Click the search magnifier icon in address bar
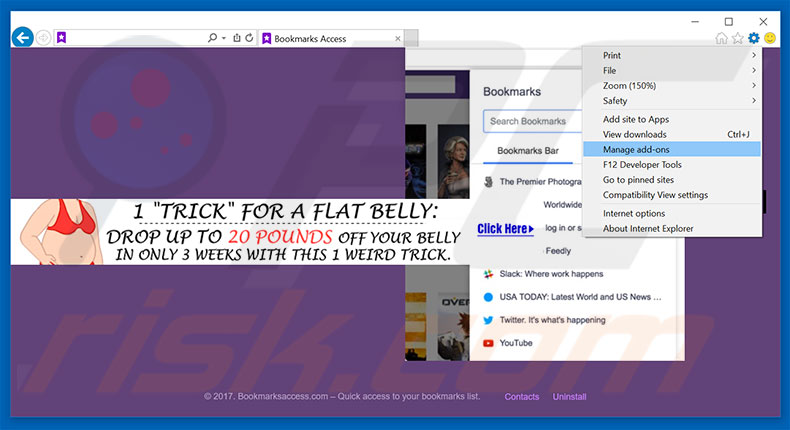The image size is (790, 430). point(212,38)
